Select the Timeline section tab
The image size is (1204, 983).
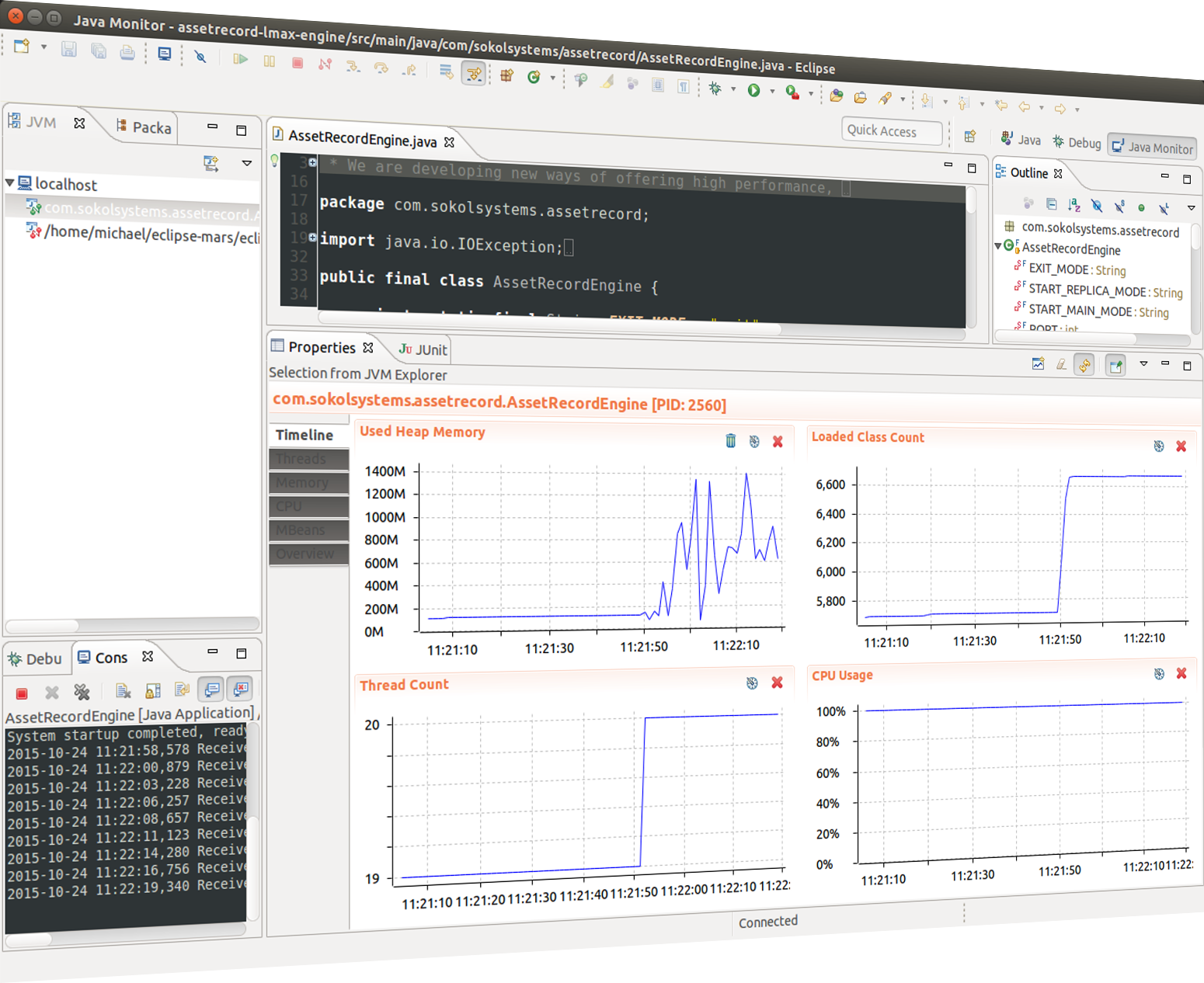click(x=308, y=435)
